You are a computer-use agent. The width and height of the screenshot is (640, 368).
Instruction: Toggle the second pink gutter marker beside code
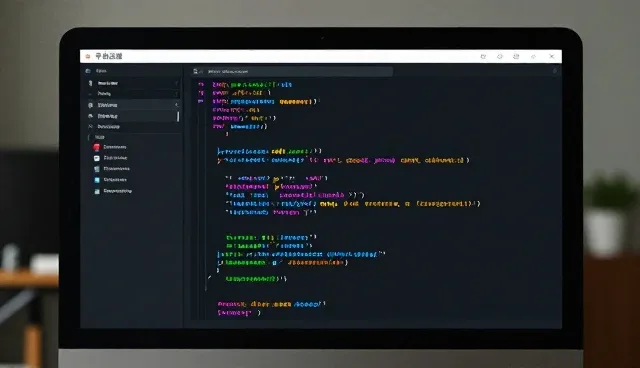pyautogui.click(x=201, y=93)
